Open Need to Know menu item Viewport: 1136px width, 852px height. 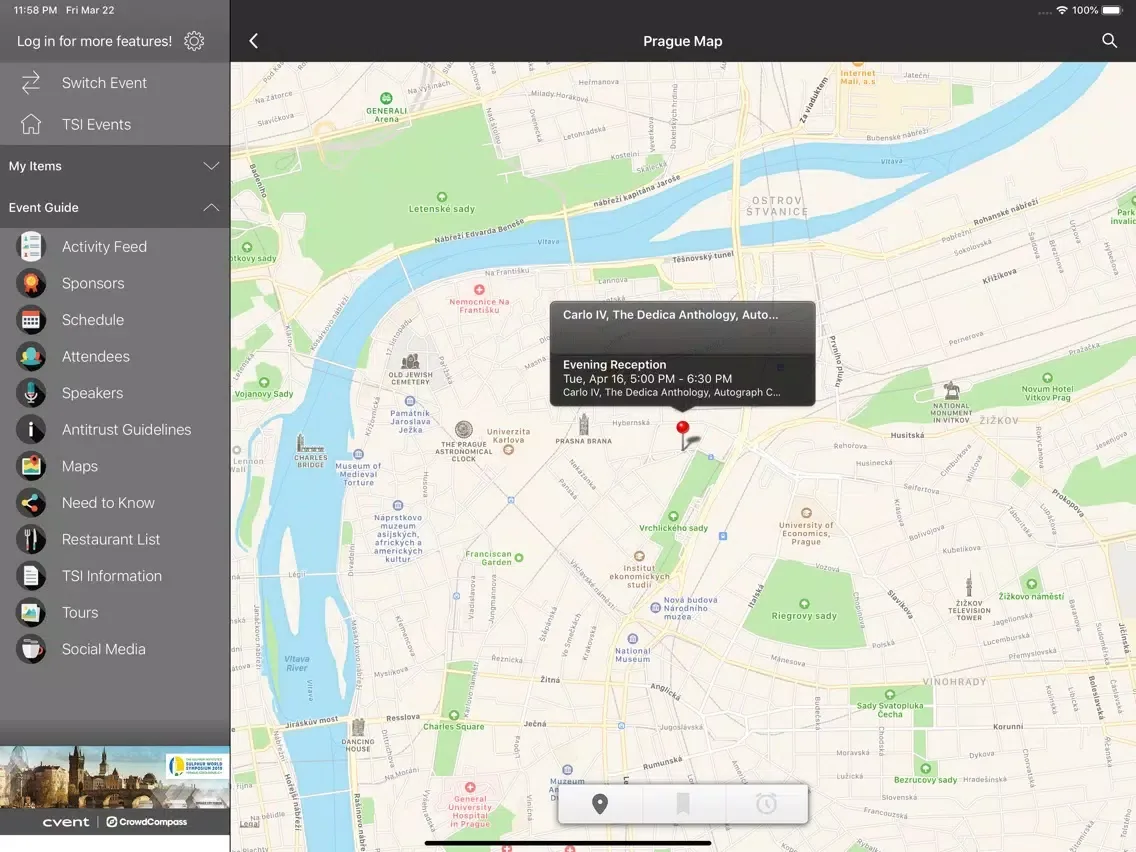click(115, 503)
